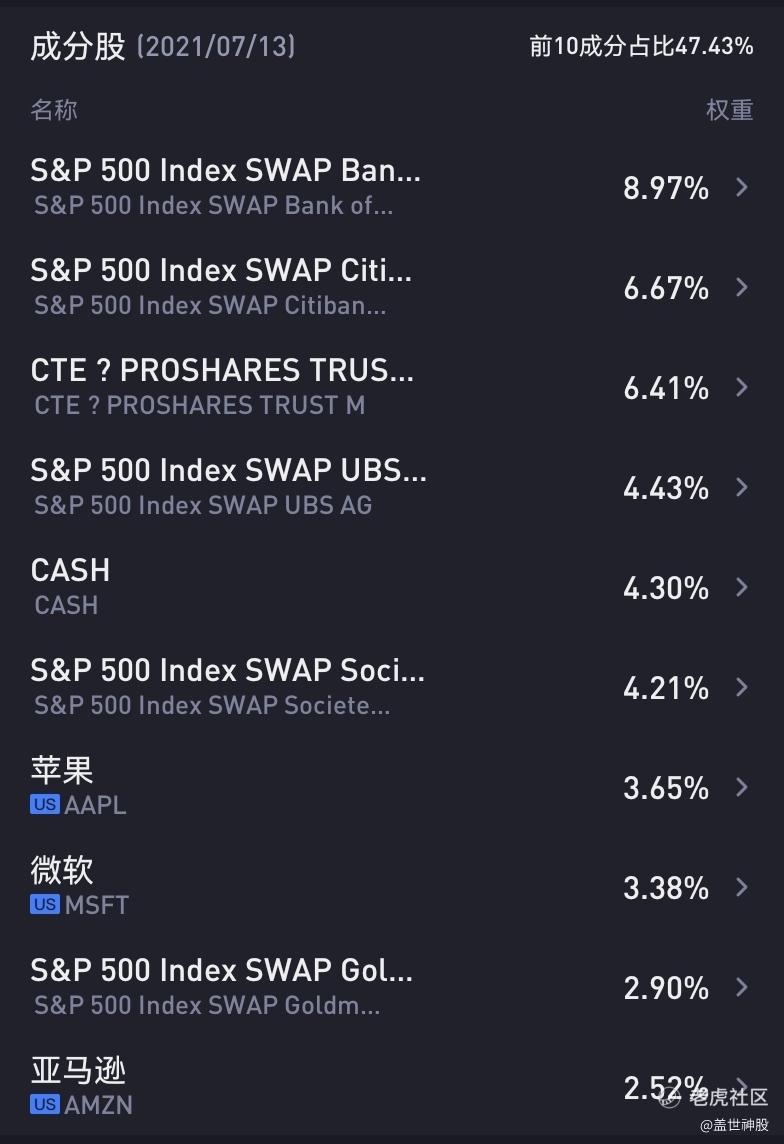
Task: Click the US market badge beside MSFT
Action: point(45,905)
